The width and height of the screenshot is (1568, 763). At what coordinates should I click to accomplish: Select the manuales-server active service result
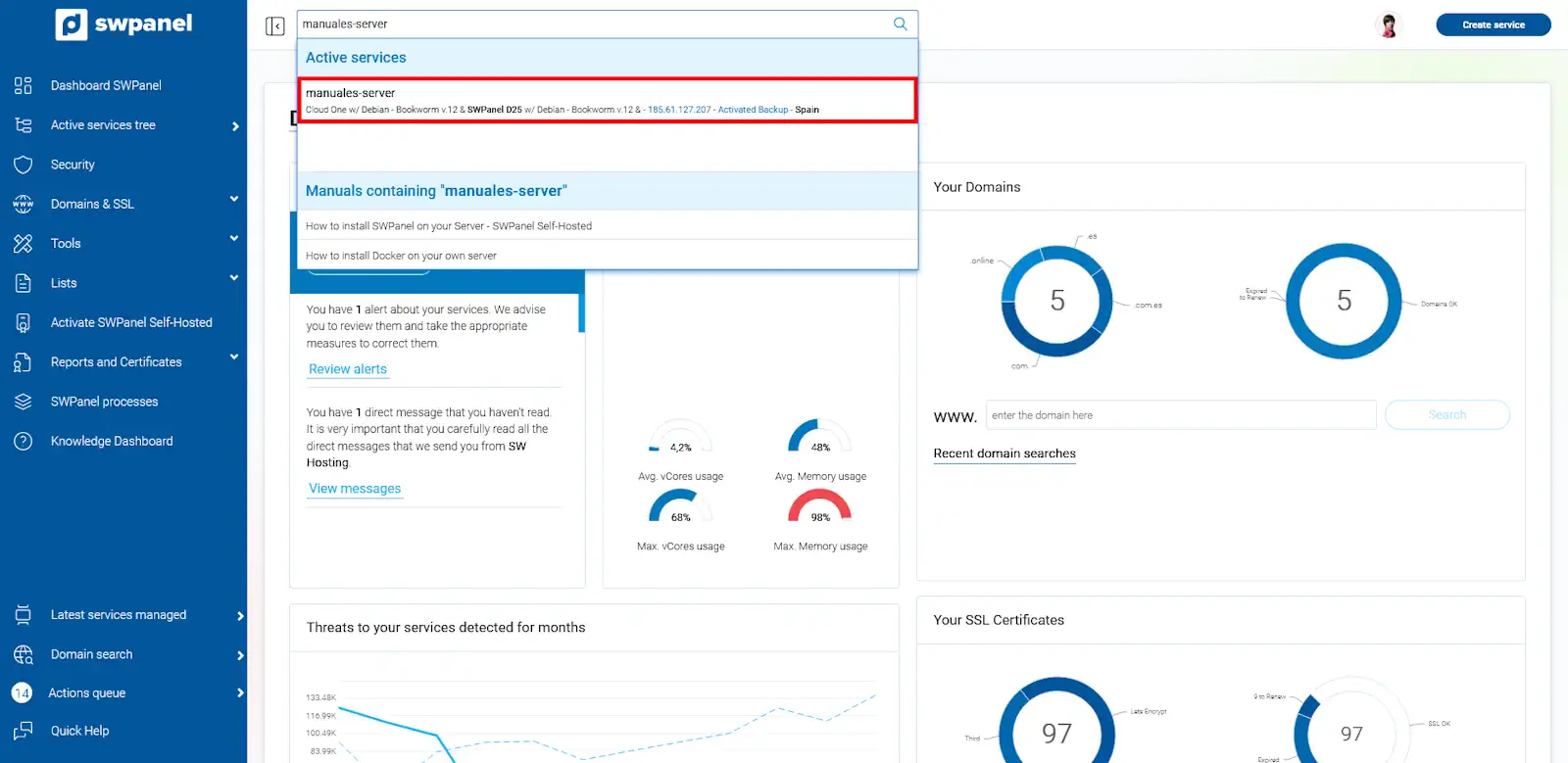tap(607, 101)
